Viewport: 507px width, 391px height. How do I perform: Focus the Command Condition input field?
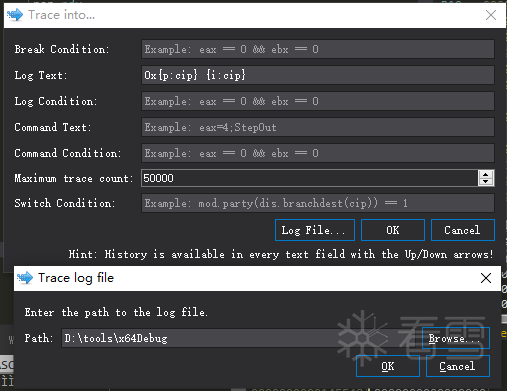click(x=318, y=153)
